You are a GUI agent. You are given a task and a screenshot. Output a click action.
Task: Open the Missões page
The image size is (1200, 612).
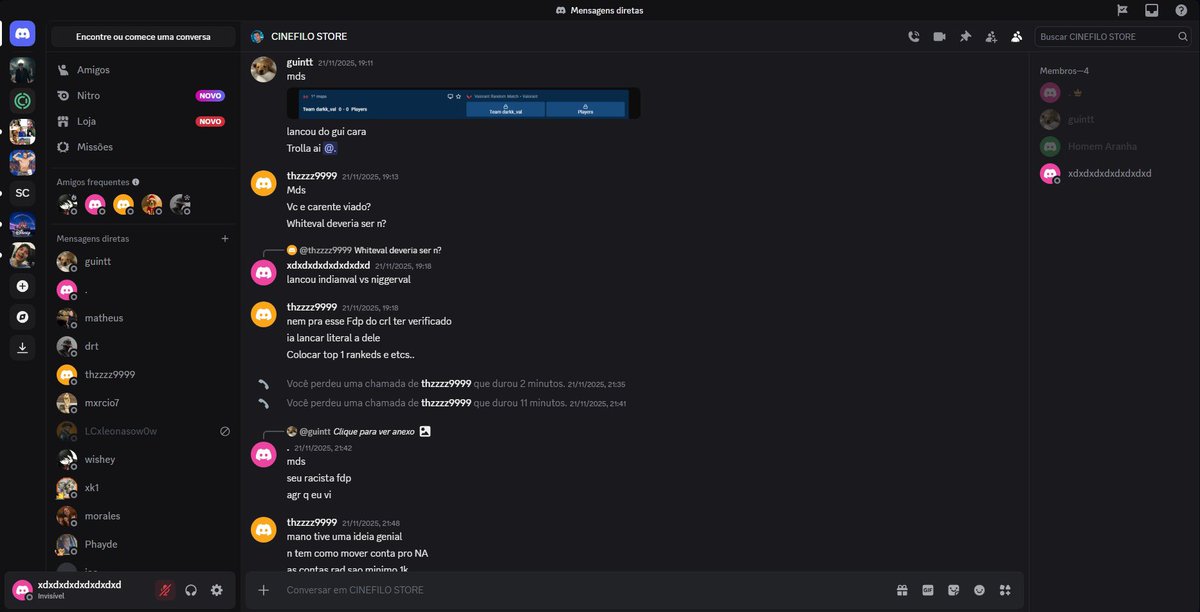tap(144, 147)
